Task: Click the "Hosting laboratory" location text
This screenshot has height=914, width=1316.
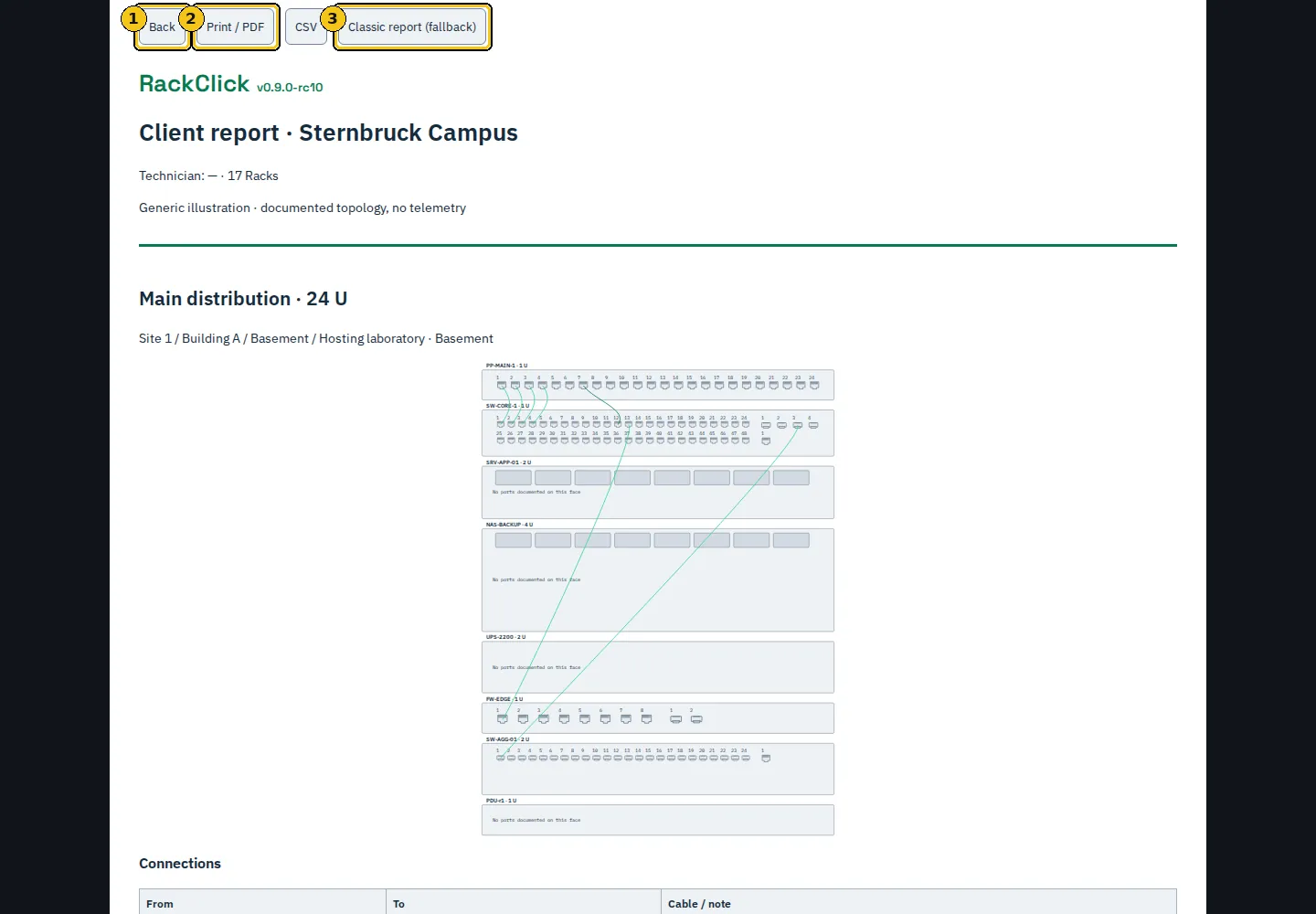Action: 372,338
